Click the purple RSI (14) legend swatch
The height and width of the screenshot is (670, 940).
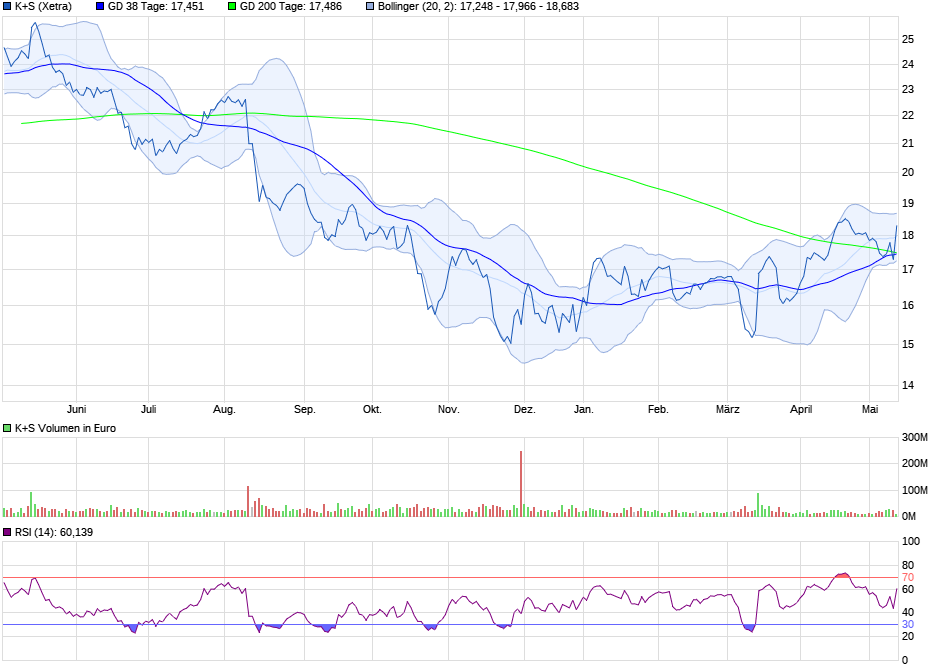7,532
